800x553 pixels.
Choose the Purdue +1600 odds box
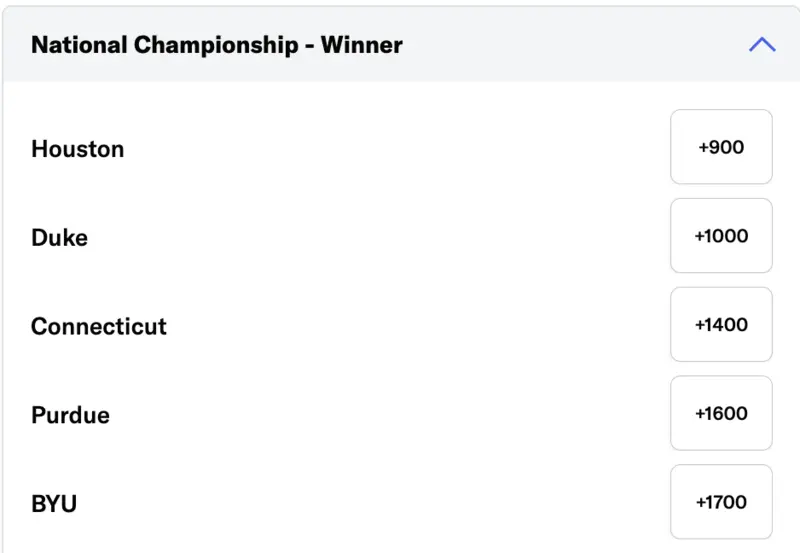pos(721,414)
